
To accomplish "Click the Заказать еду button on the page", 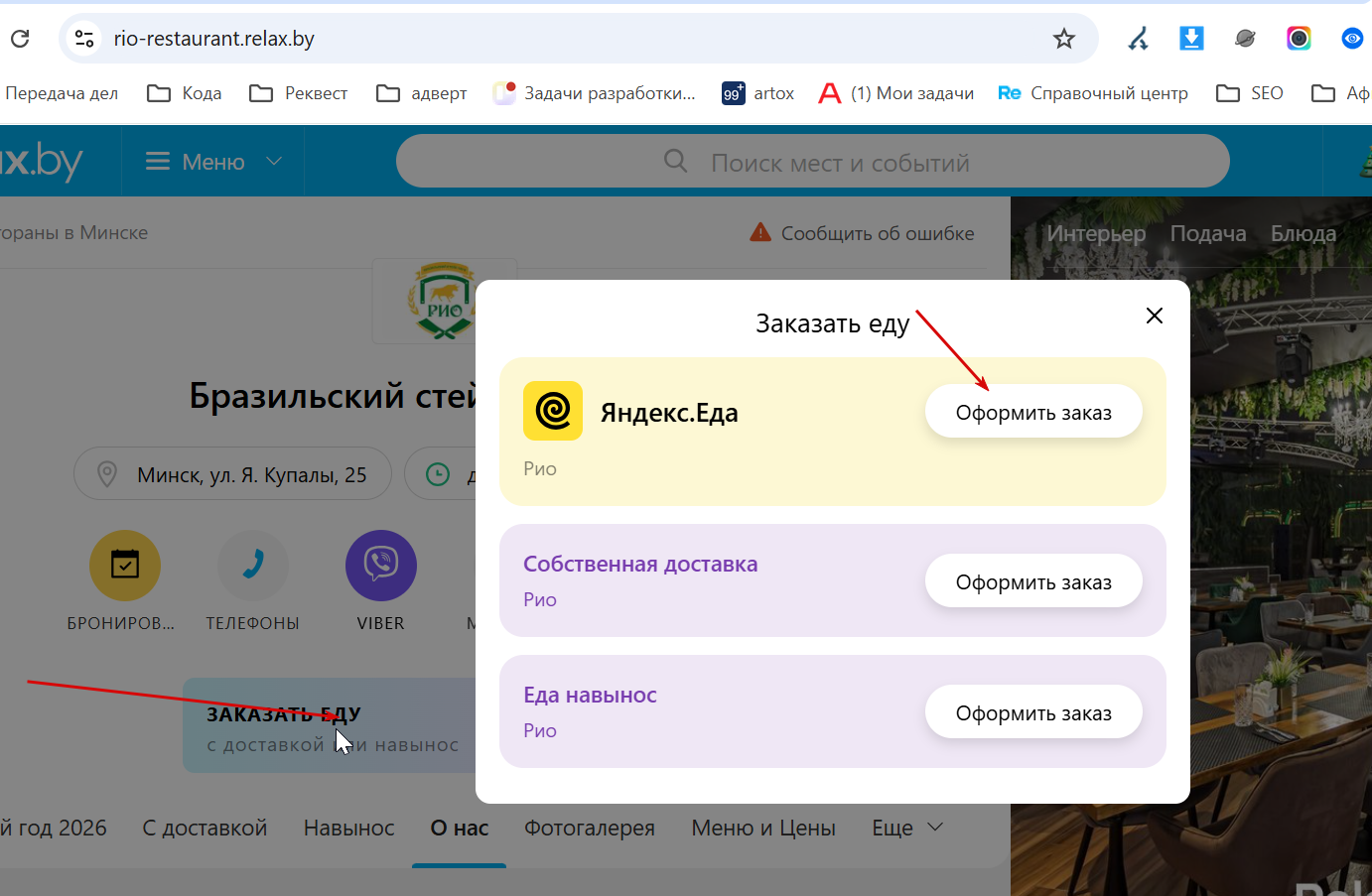I will tap(330, 725).
